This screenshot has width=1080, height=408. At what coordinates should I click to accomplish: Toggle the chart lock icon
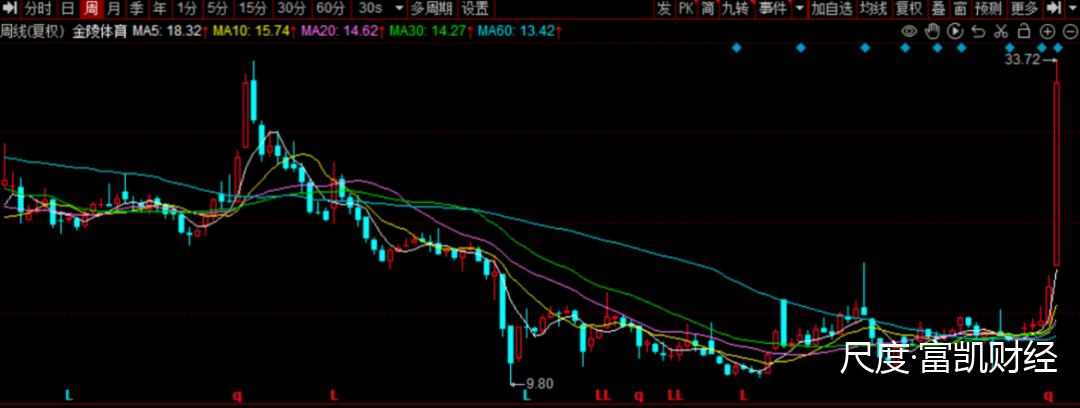click(x=1023, y=31)
